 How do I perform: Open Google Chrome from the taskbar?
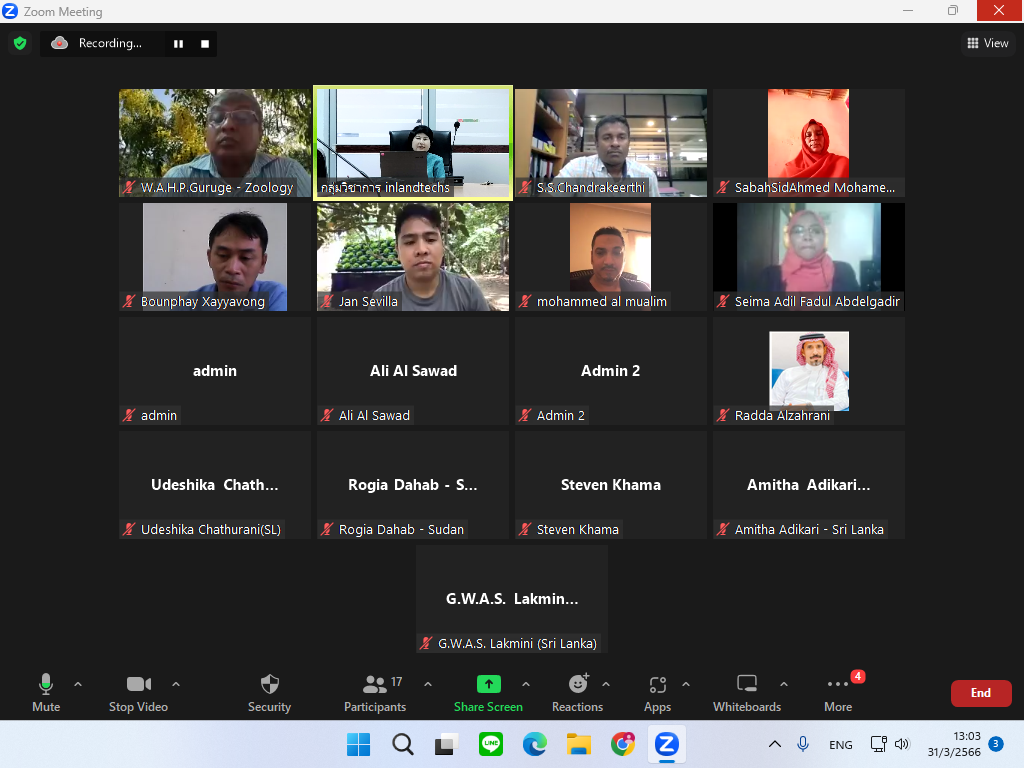point(623,744)
